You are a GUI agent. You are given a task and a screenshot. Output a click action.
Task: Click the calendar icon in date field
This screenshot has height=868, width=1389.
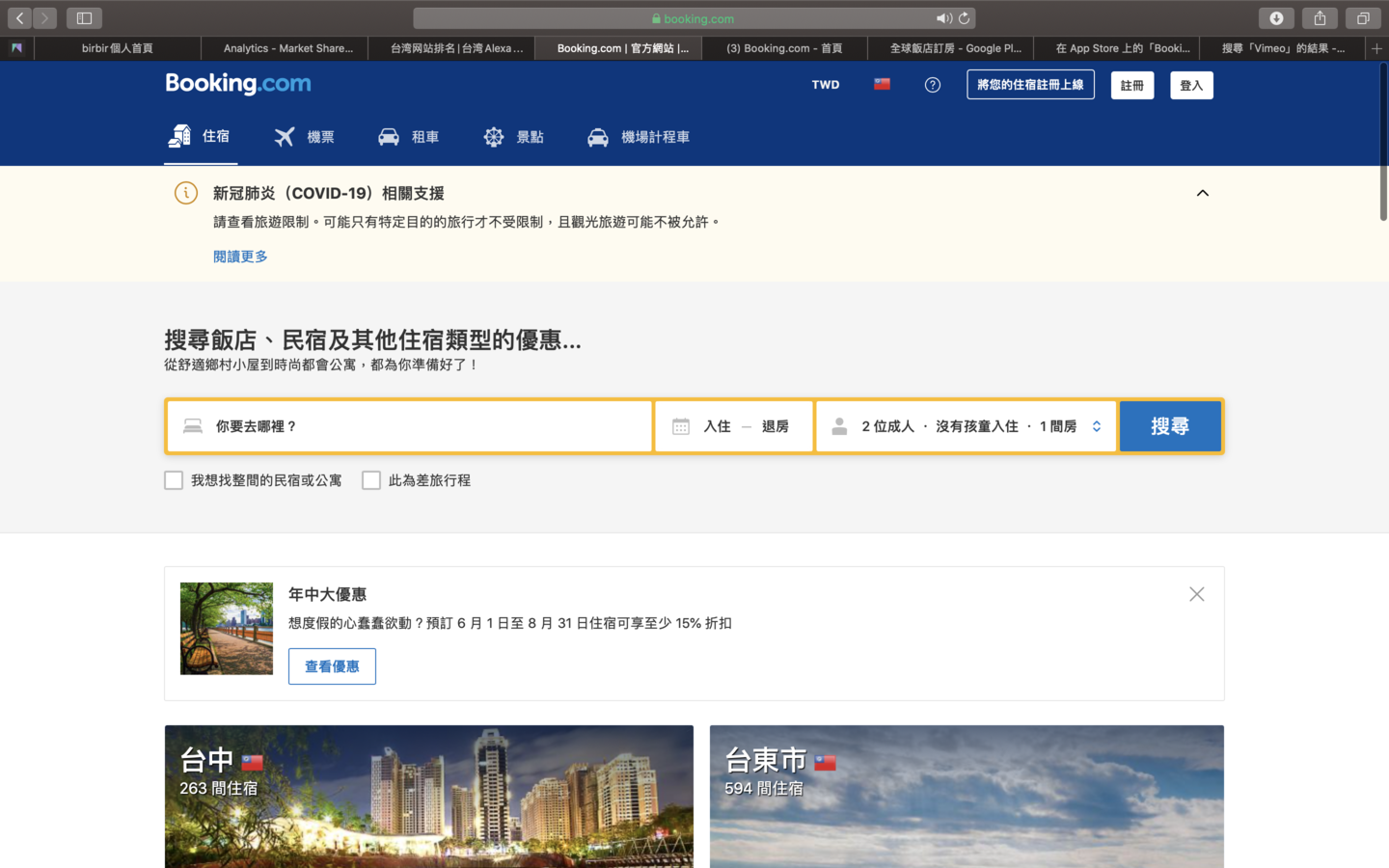[x=681, y=426]
